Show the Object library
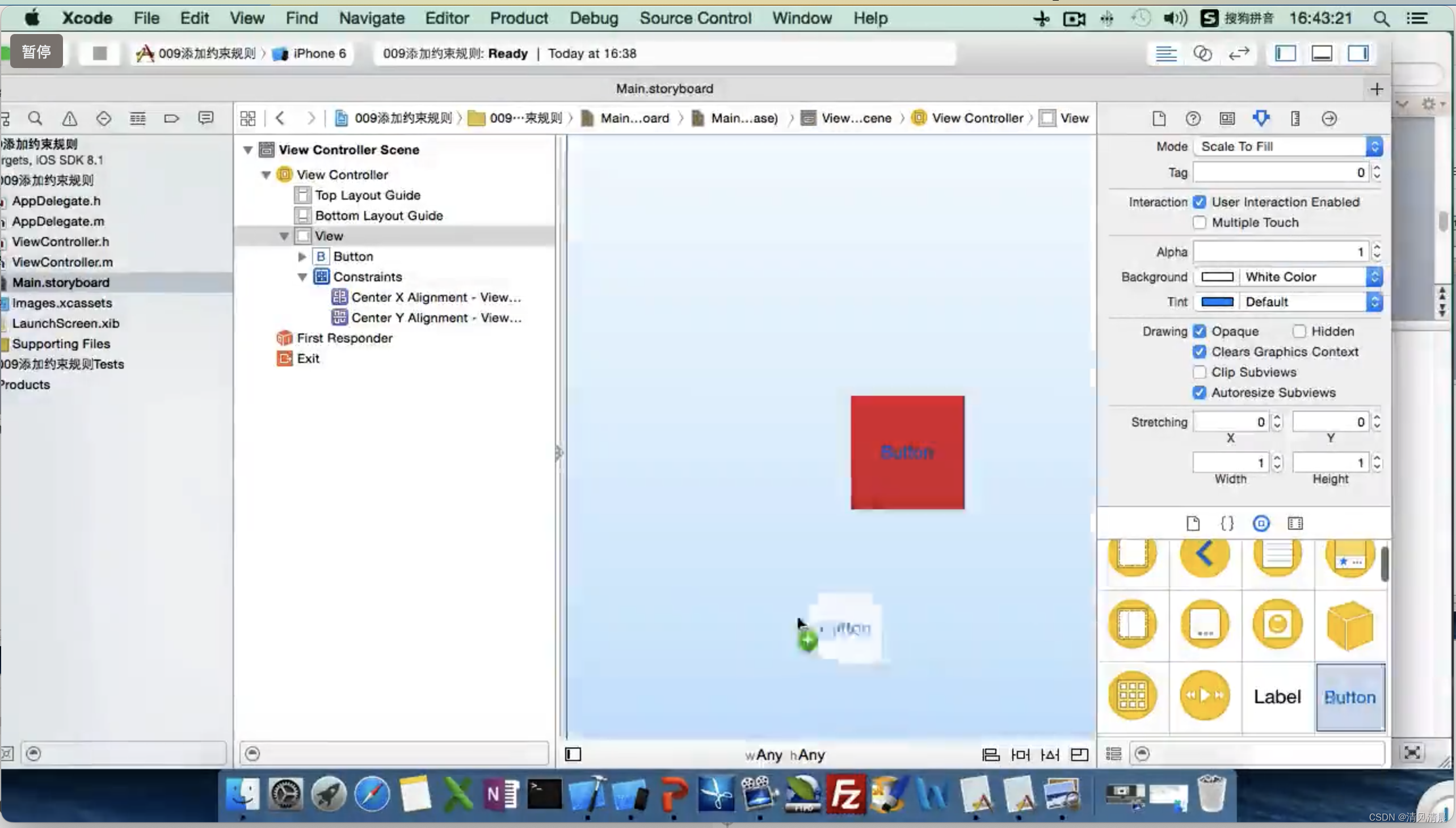The height and width of the screenshot is (828, 1456). [1261, 523]
